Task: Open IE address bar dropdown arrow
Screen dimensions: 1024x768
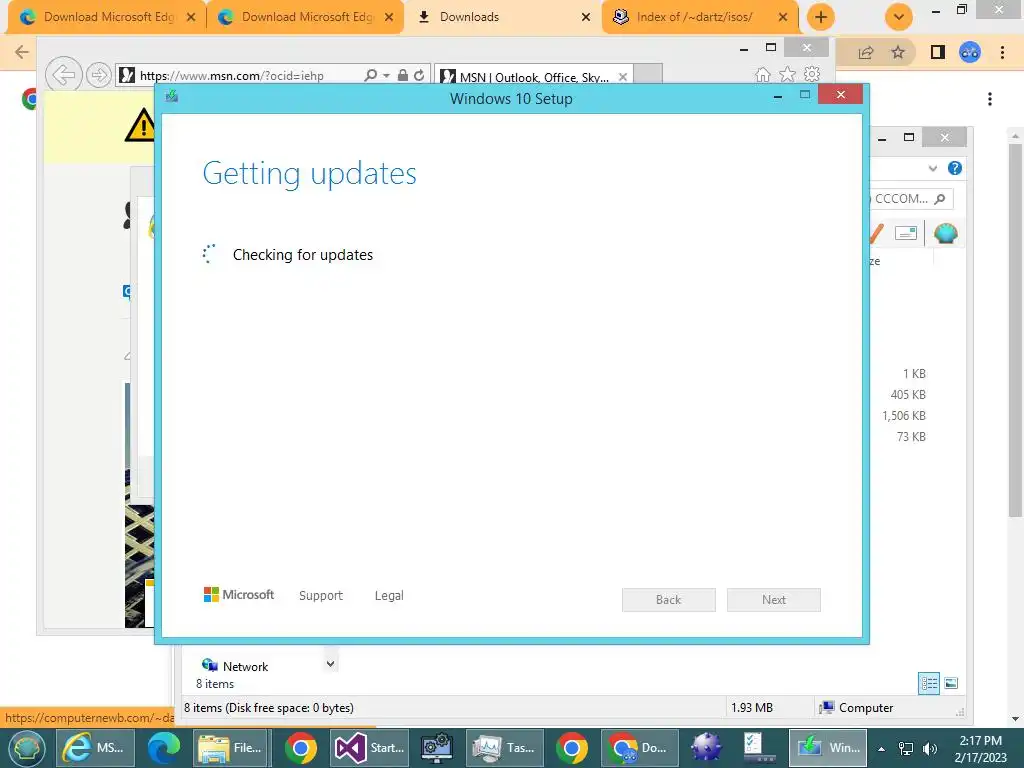Action: click(x=387, y=76)
